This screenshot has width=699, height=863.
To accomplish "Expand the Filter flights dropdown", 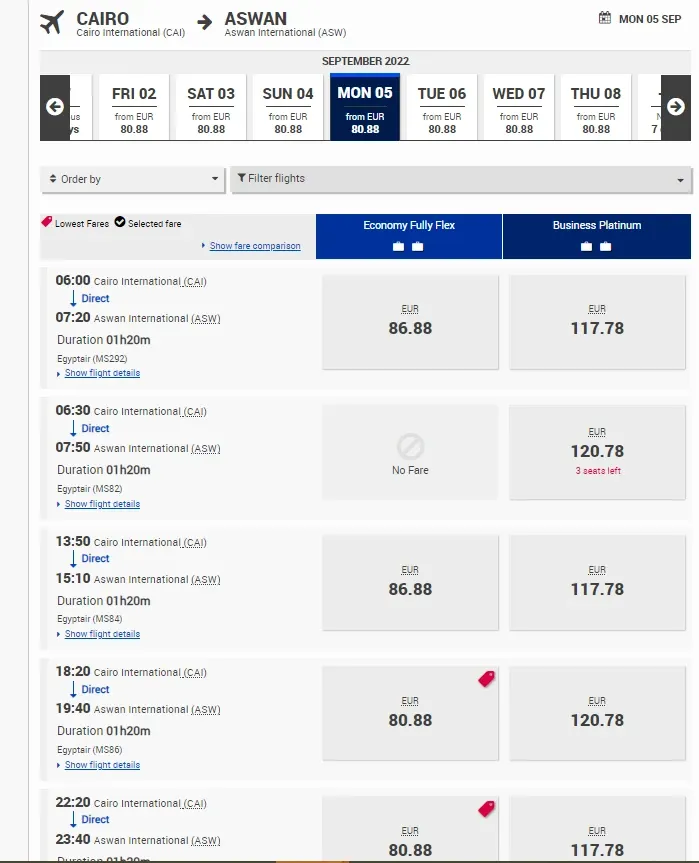I will 460,179.
